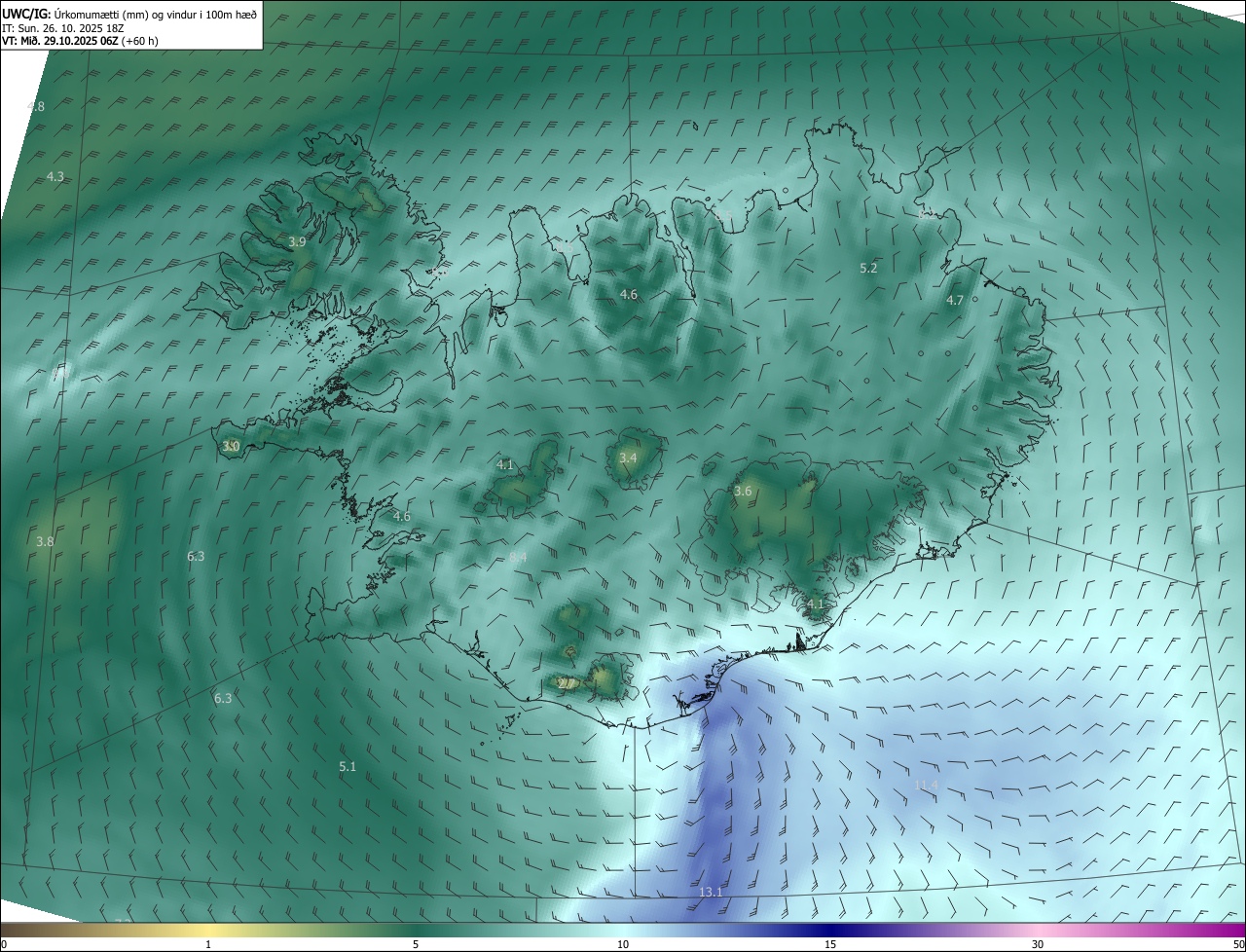Click the 5.1 value over the sea
The image size is (1246, 952).
[x=348, y=767]
